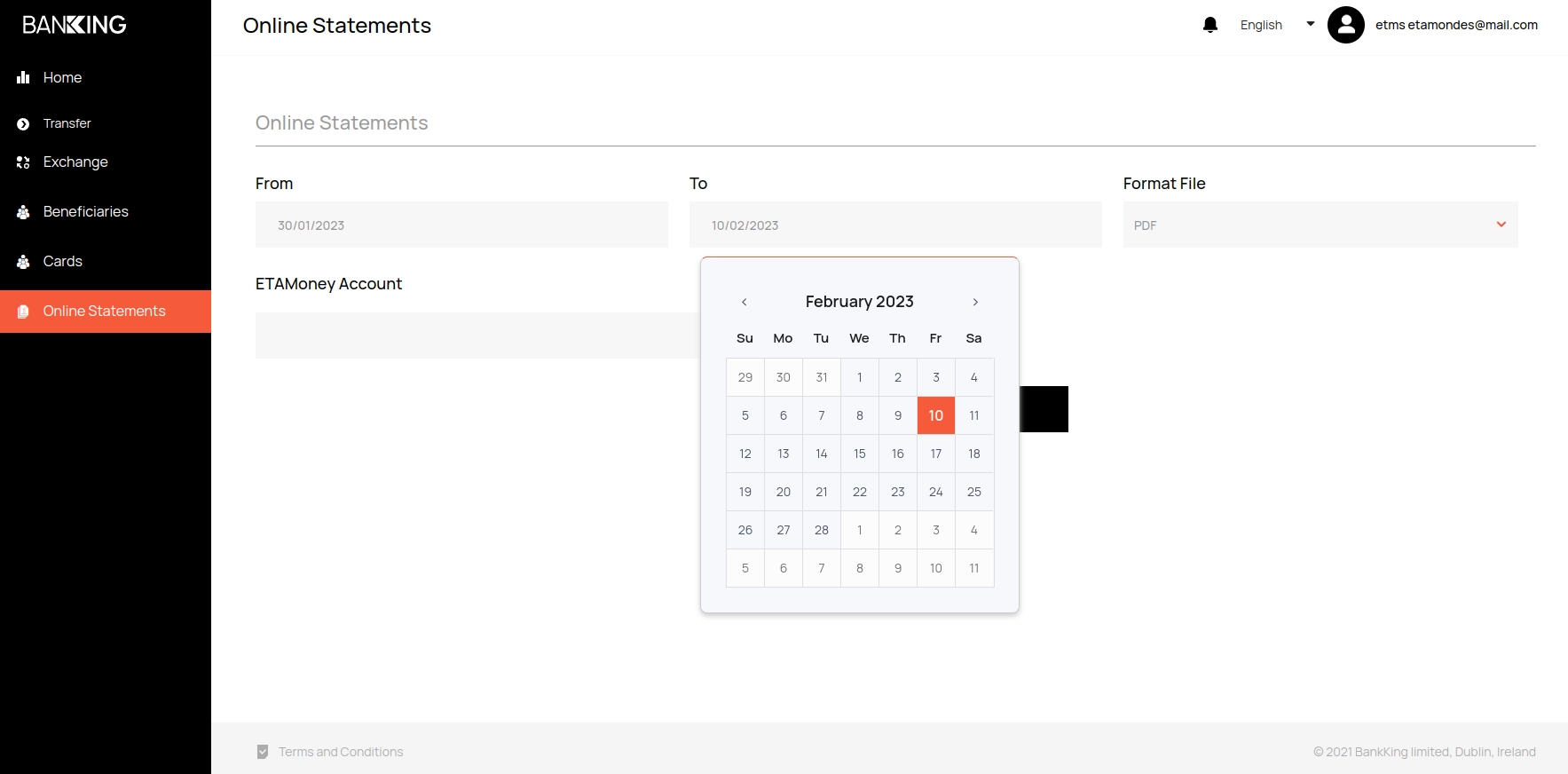Click the notification bell icon
Viewport: 1568px width, 774px height.
1209,25
